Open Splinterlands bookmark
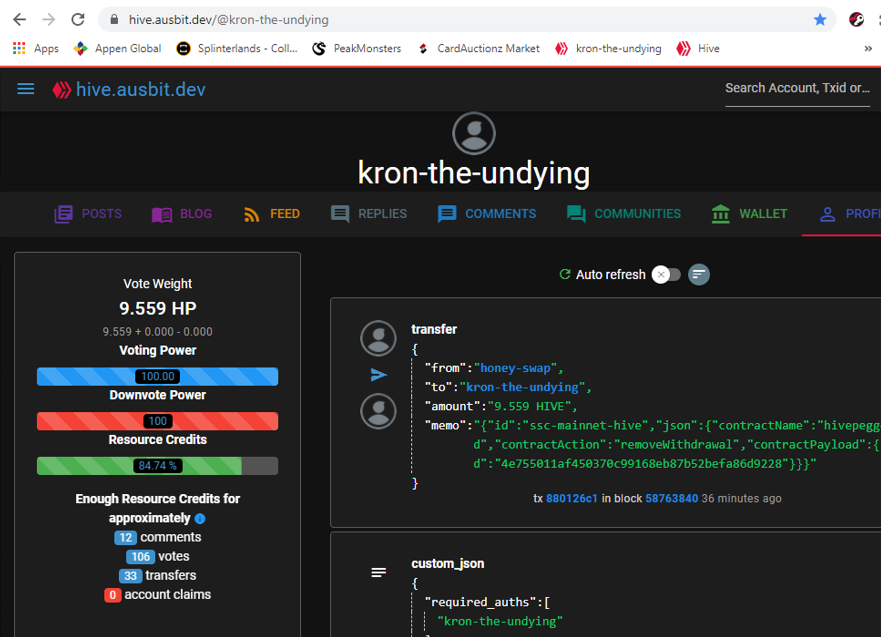 [x=237, y=49]
